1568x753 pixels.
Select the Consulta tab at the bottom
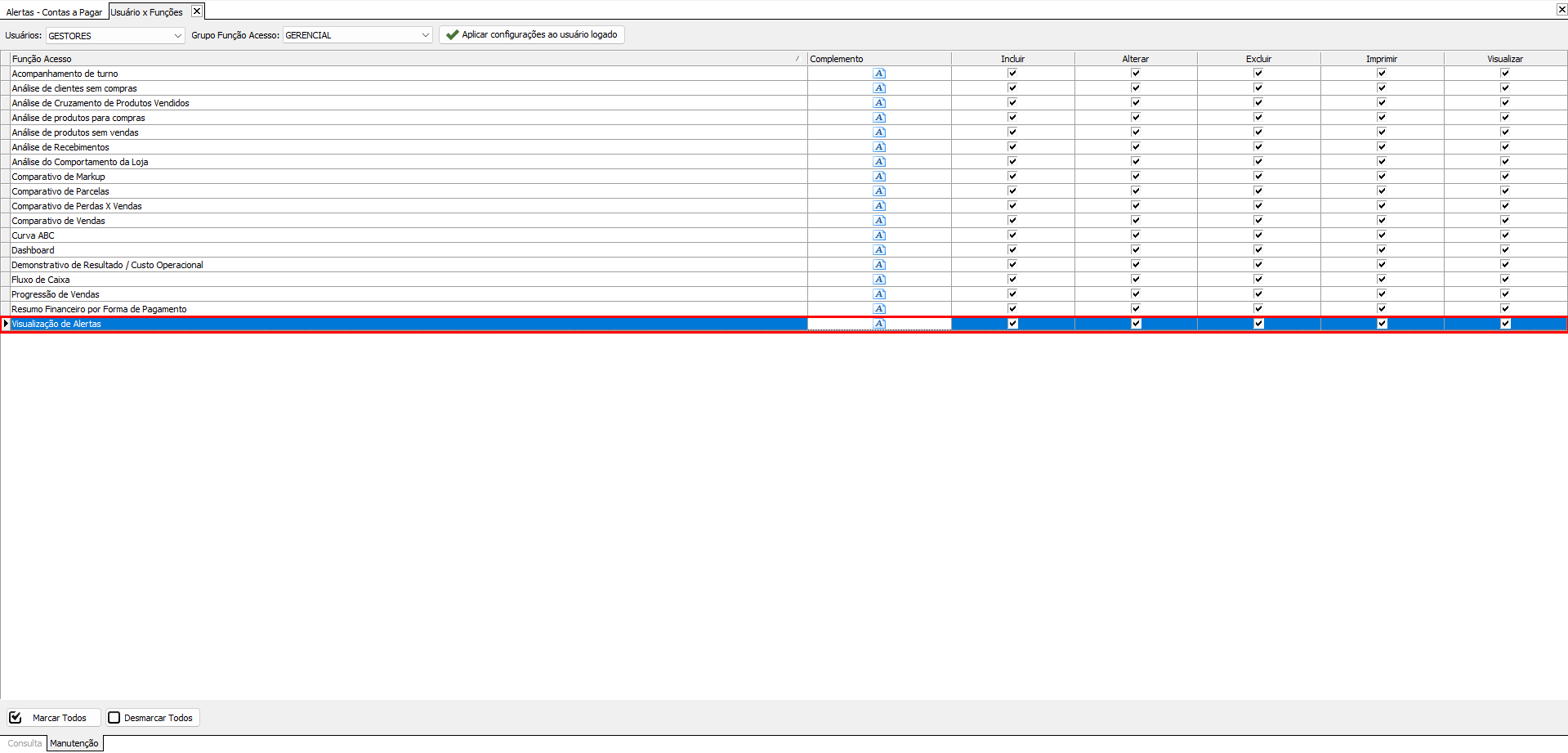click(x=25, y=743)
